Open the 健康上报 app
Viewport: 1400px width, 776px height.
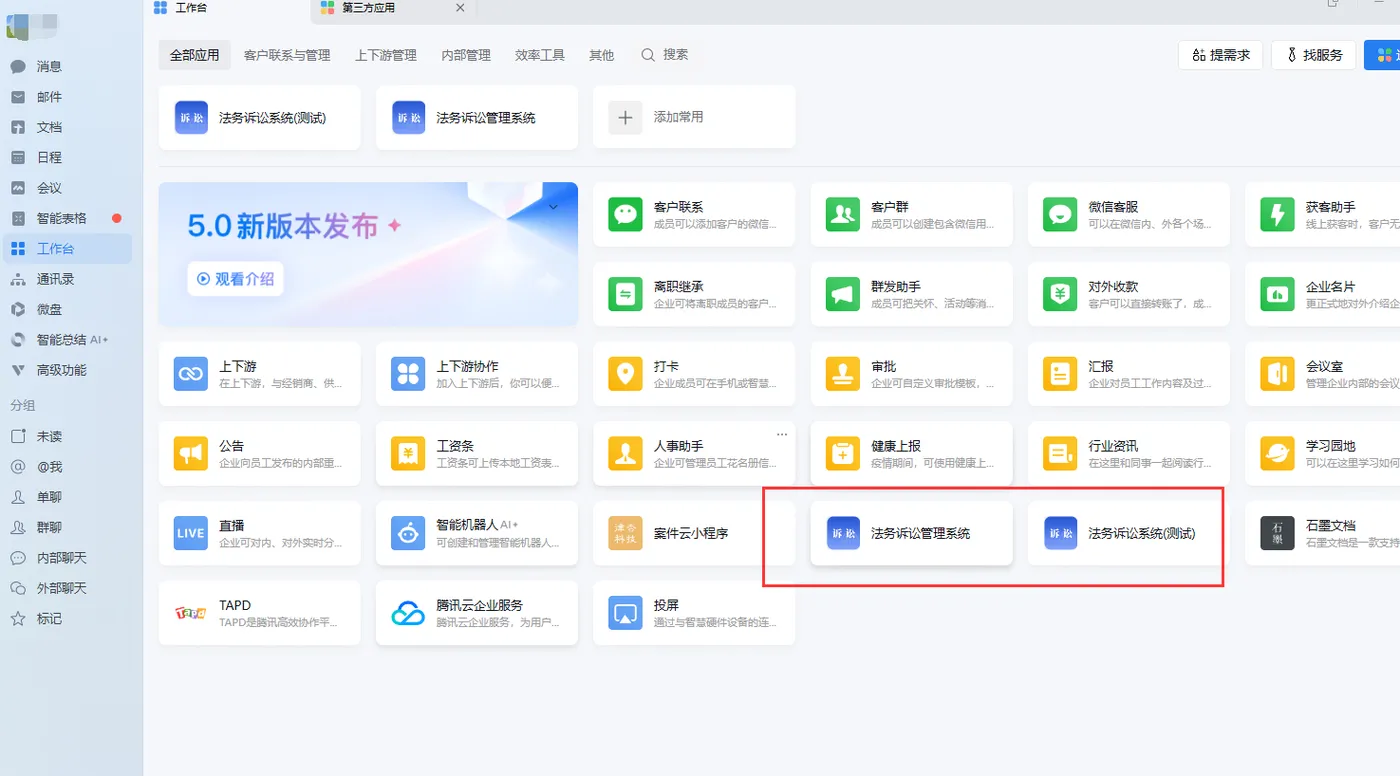(x=911, y=453)
